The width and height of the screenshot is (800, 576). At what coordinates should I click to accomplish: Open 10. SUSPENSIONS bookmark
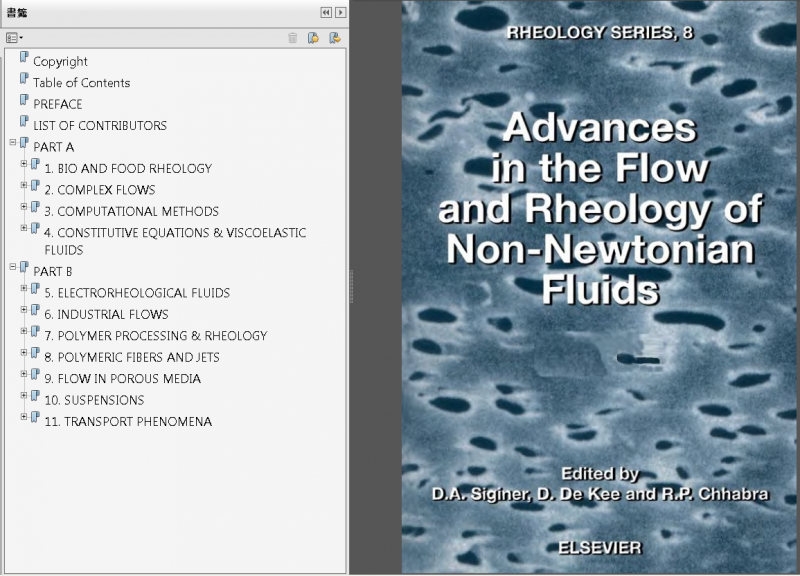(94, 400)
